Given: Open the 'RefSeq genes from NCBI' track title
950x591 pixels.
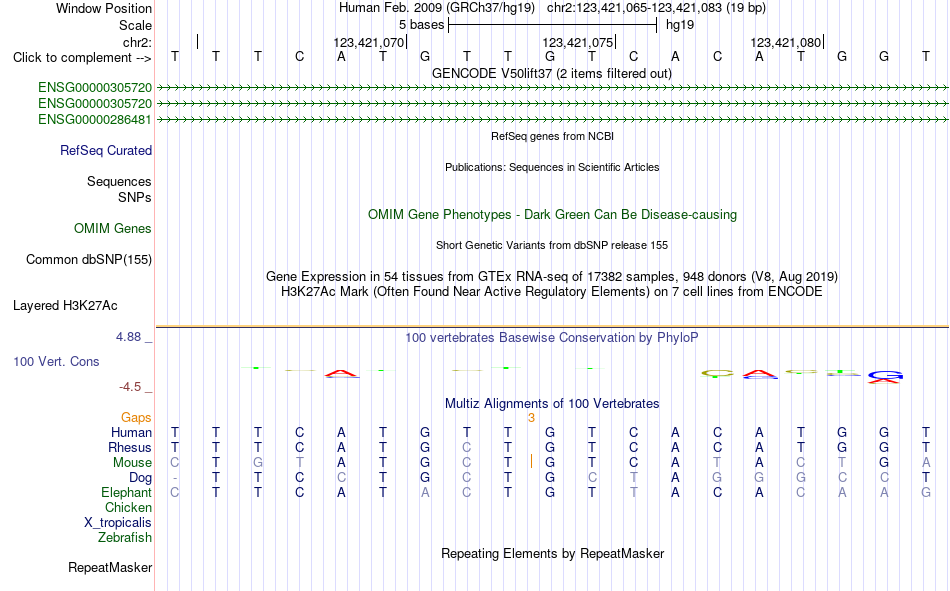Looking at the screenshot, I should (553, 136).
